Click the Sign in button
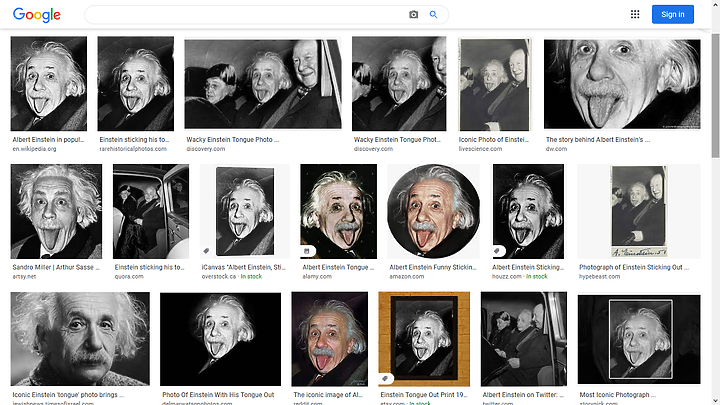720x405 pixels. click(x=673, y=14)
